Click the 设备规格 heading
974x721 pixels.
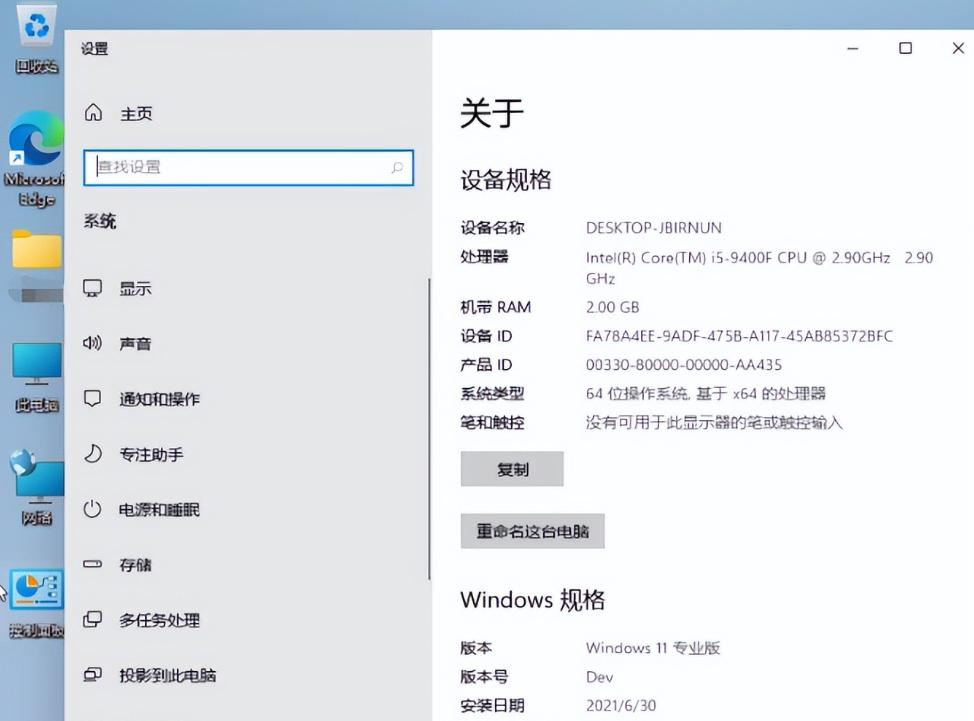[506, 179]
